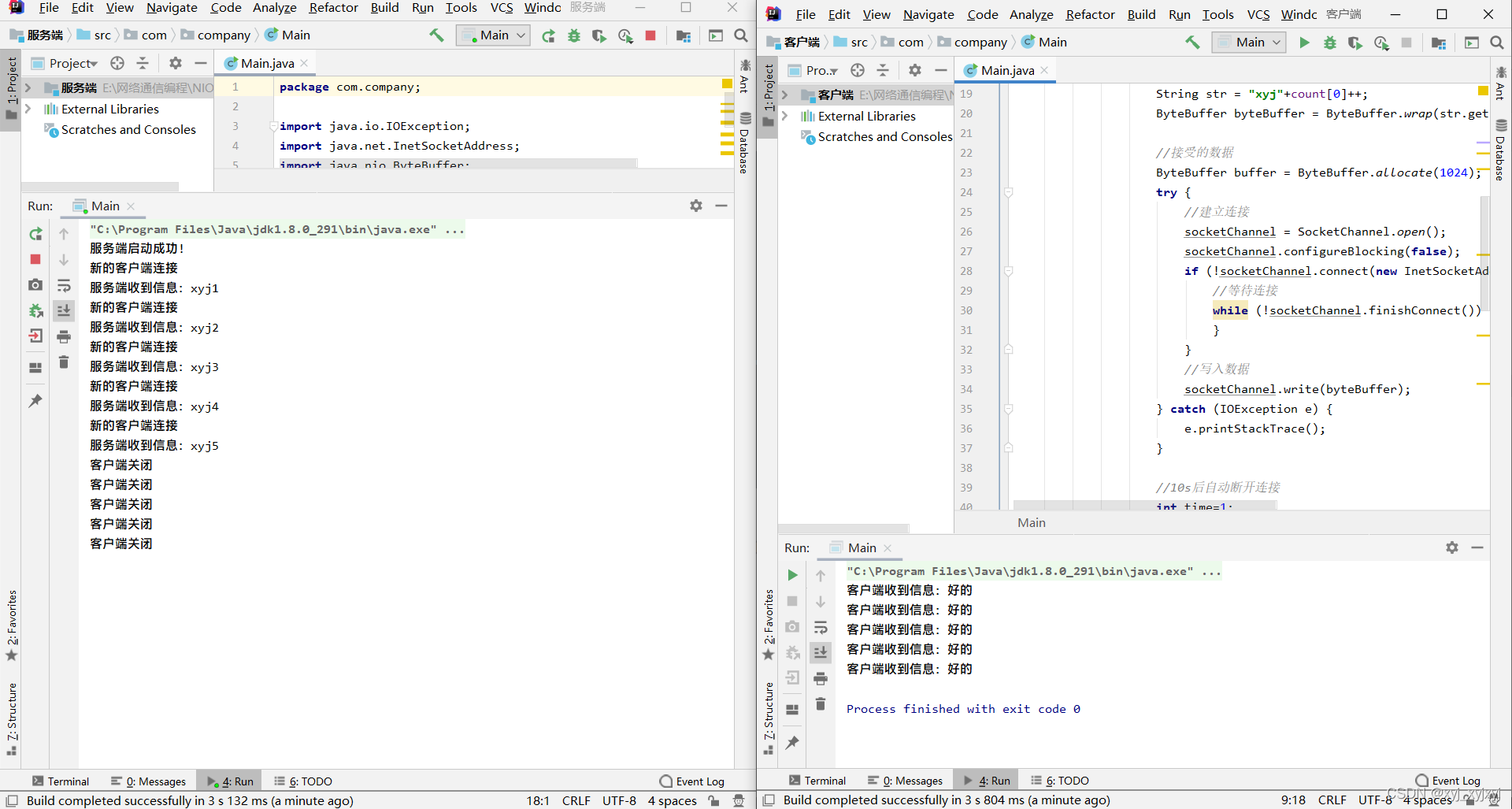Image resolution: width=1512 pixels, height=809 pixels.
Task: Click Up the Stack Trace arrow in left Run panel
Action: tap(64, 234)
